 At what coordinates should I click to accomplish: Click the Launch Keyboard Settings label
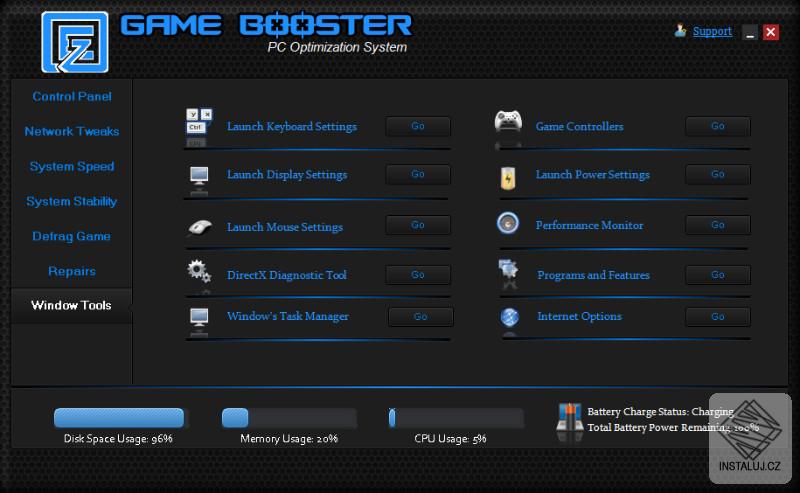pos(292,126)
